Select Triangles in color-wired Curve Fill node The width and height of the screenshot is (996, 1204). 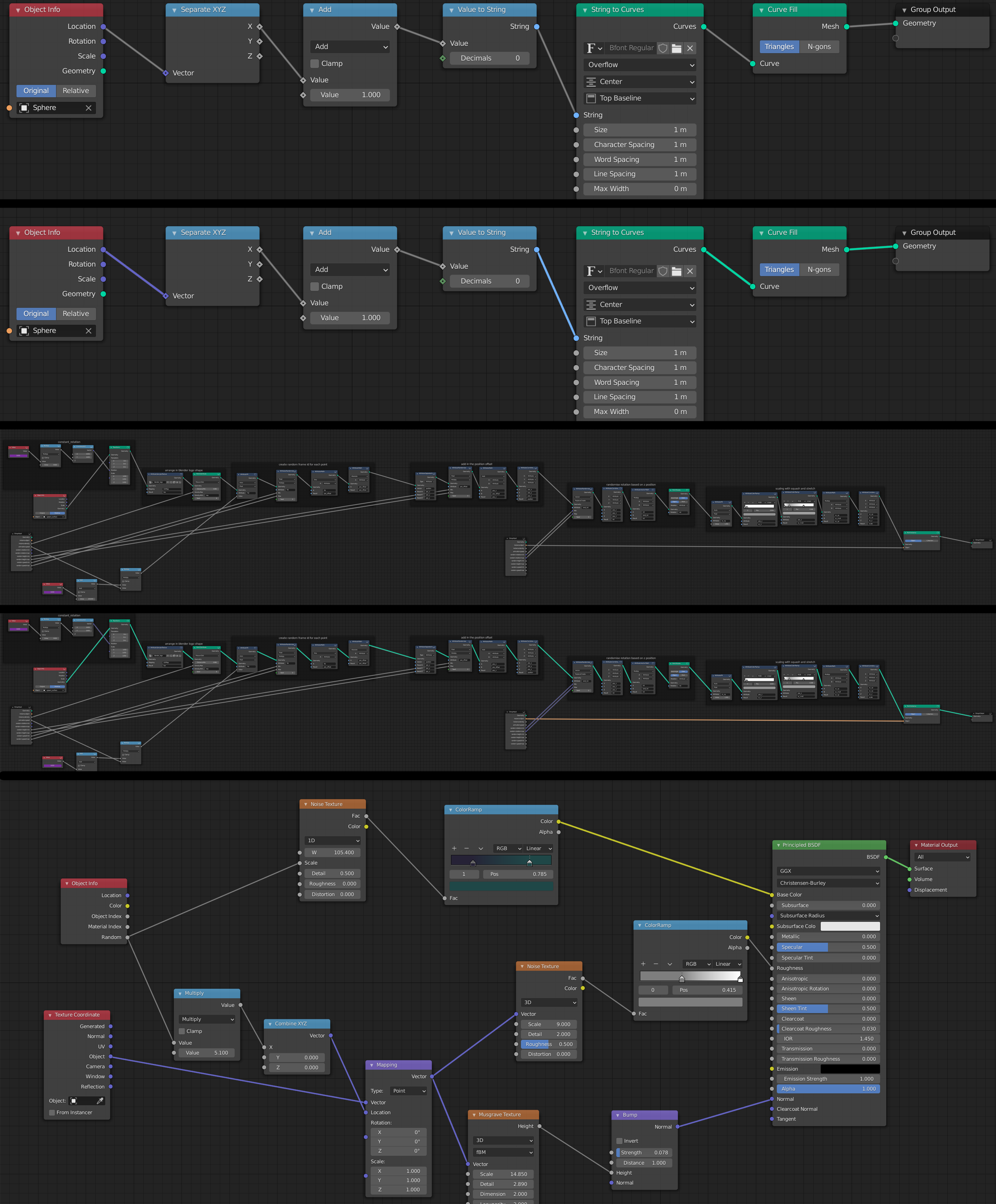pos(779,269)
